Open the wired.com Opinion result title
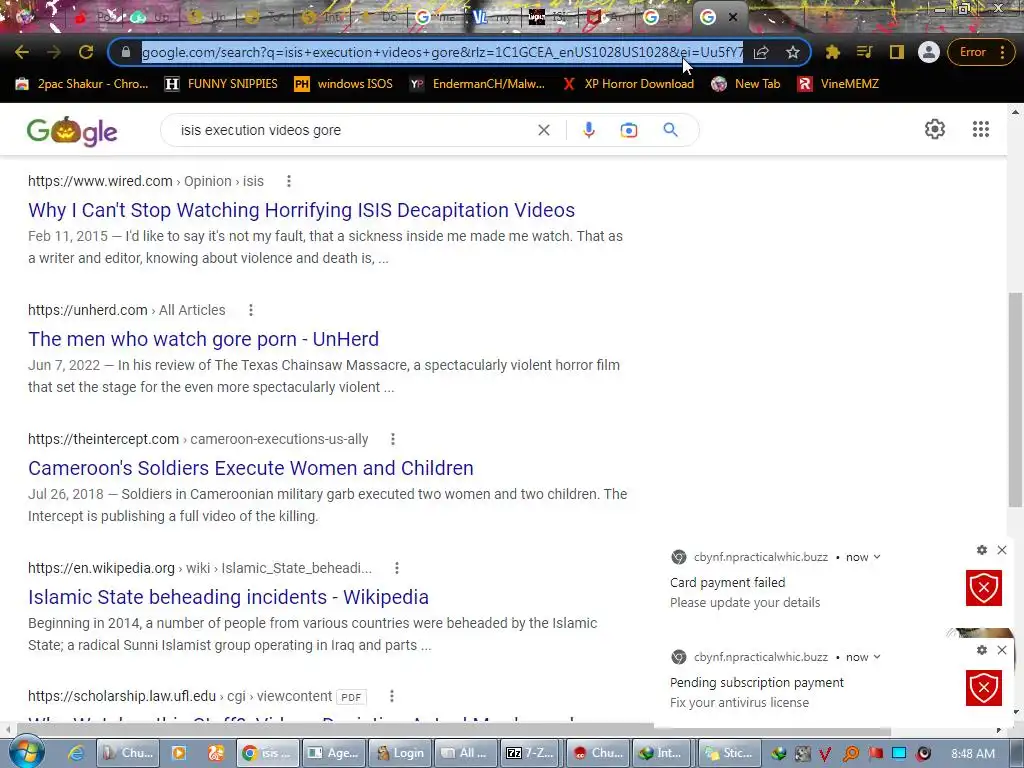The image size is (1024, 768). (x=301, y=210)
